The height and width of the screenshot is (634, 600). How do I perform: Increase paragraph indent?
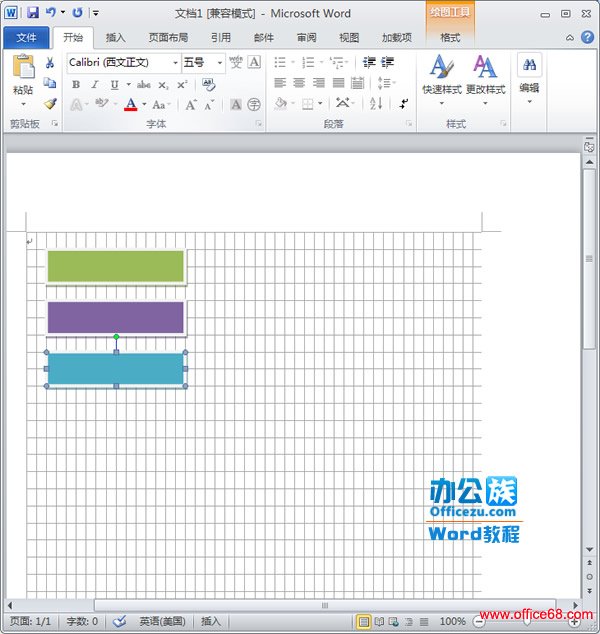[387, 62]
